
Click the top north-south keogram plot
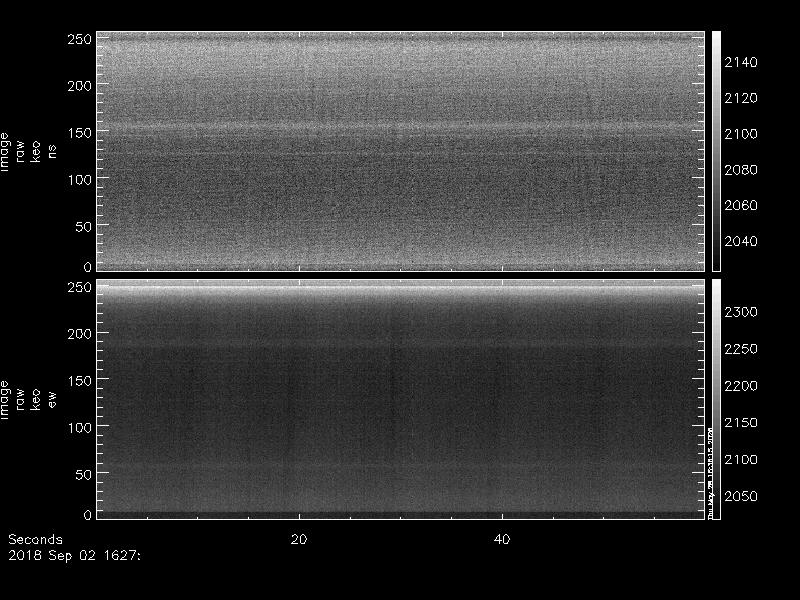point(401,152)
